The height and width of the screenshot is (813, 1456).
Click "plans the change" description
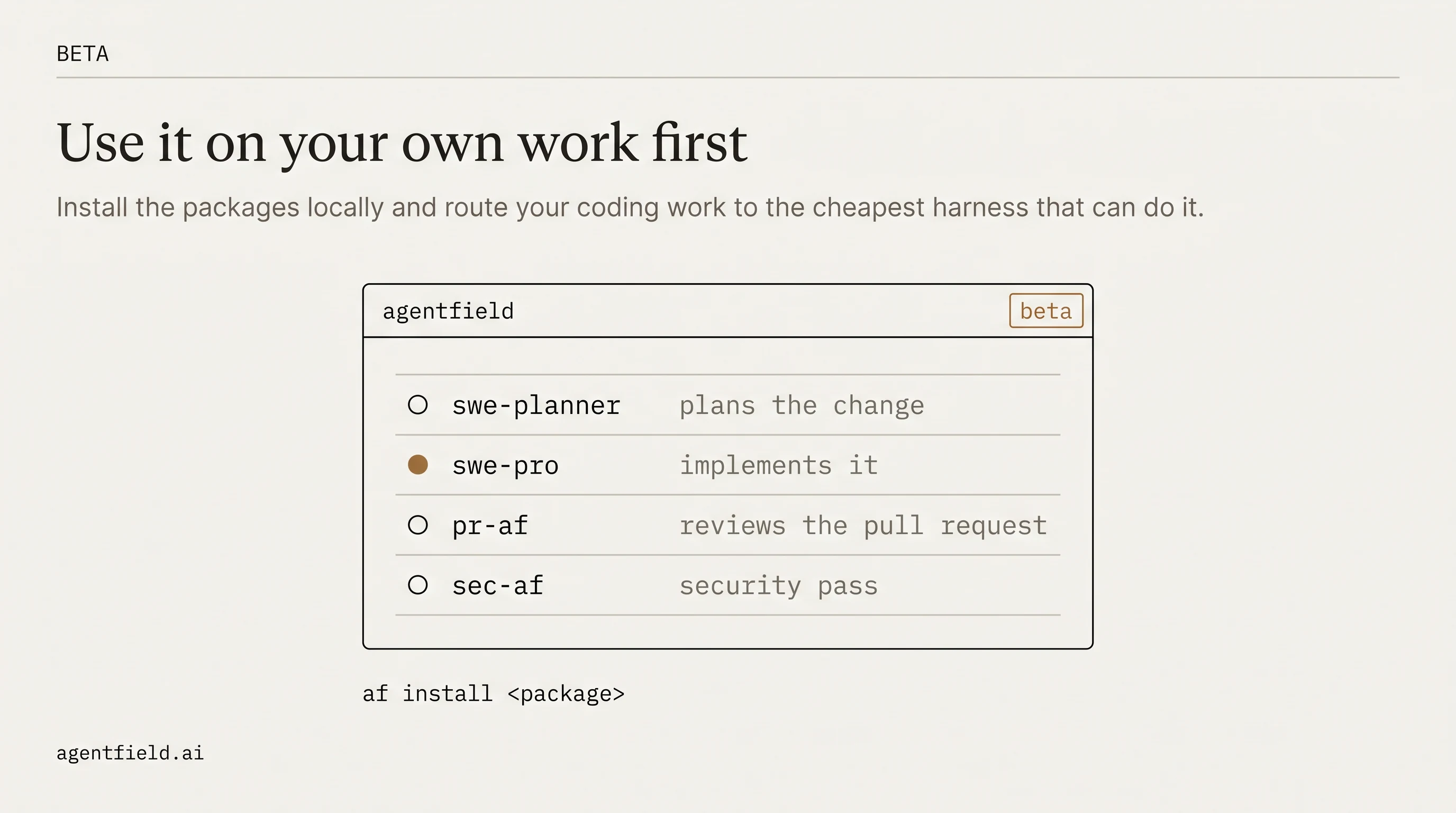802,406
